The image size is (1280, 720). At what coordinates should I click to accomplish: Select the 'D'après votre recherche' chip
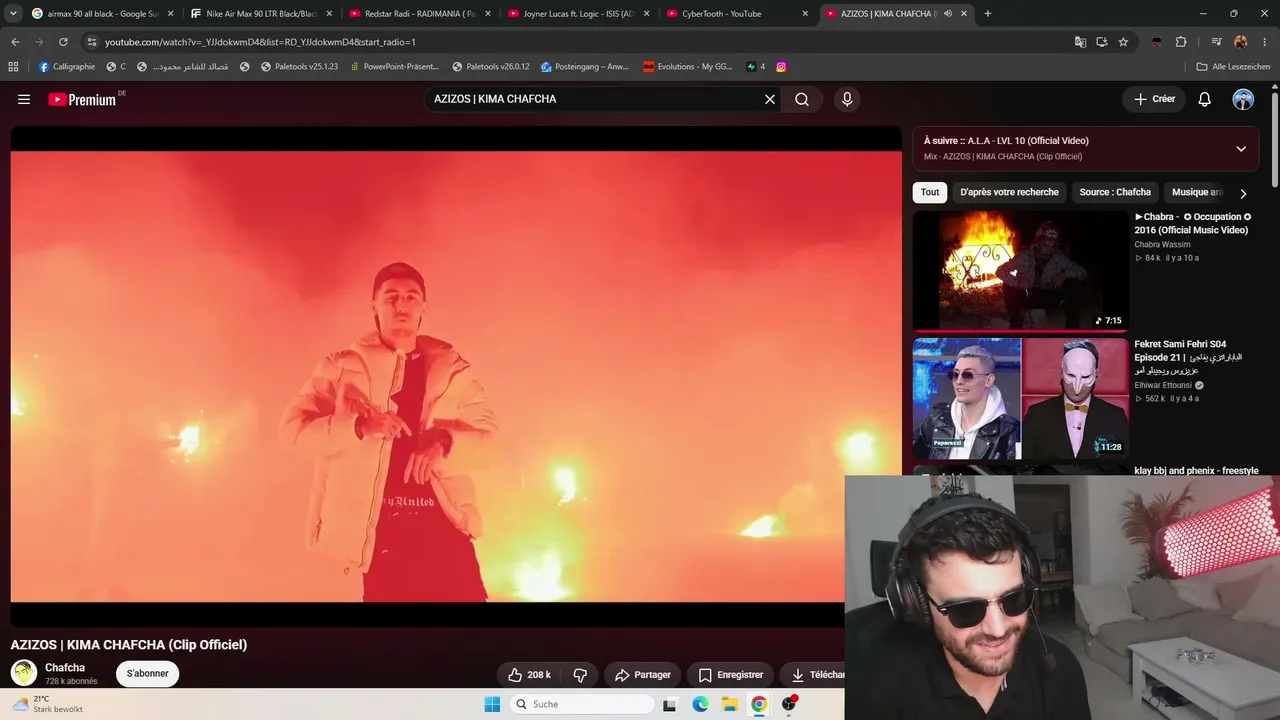pyautogui.click(x=1009, y=192)
